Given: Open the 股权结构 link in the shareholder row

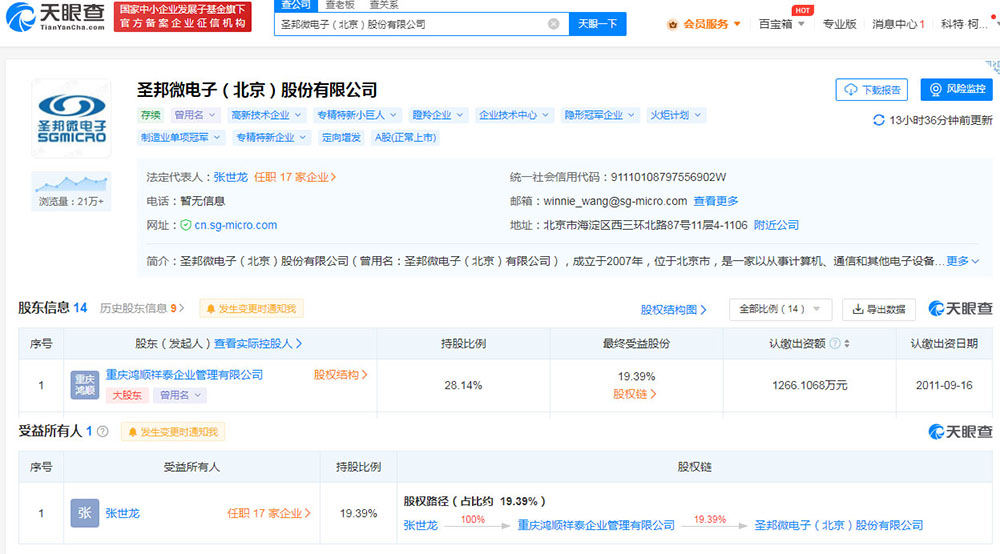Looking at the screenshot, I should click(x=341, y=375).
